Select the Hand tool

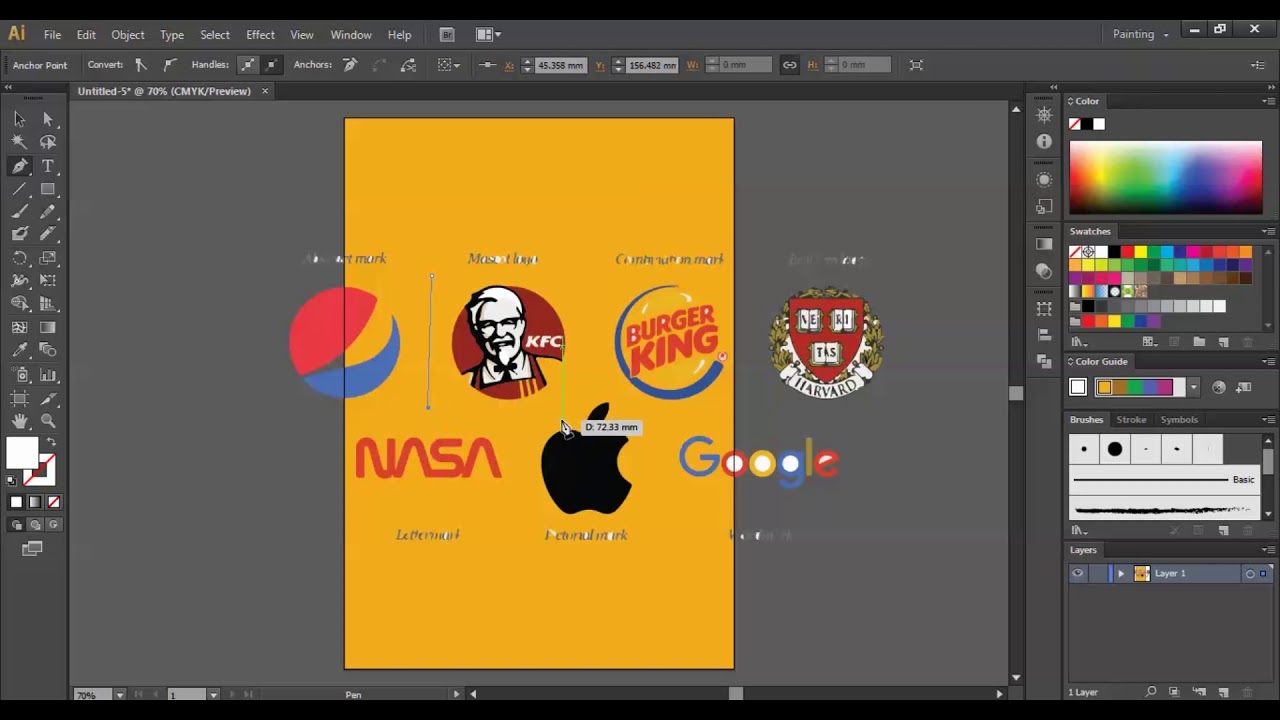[x=19, y=422]
